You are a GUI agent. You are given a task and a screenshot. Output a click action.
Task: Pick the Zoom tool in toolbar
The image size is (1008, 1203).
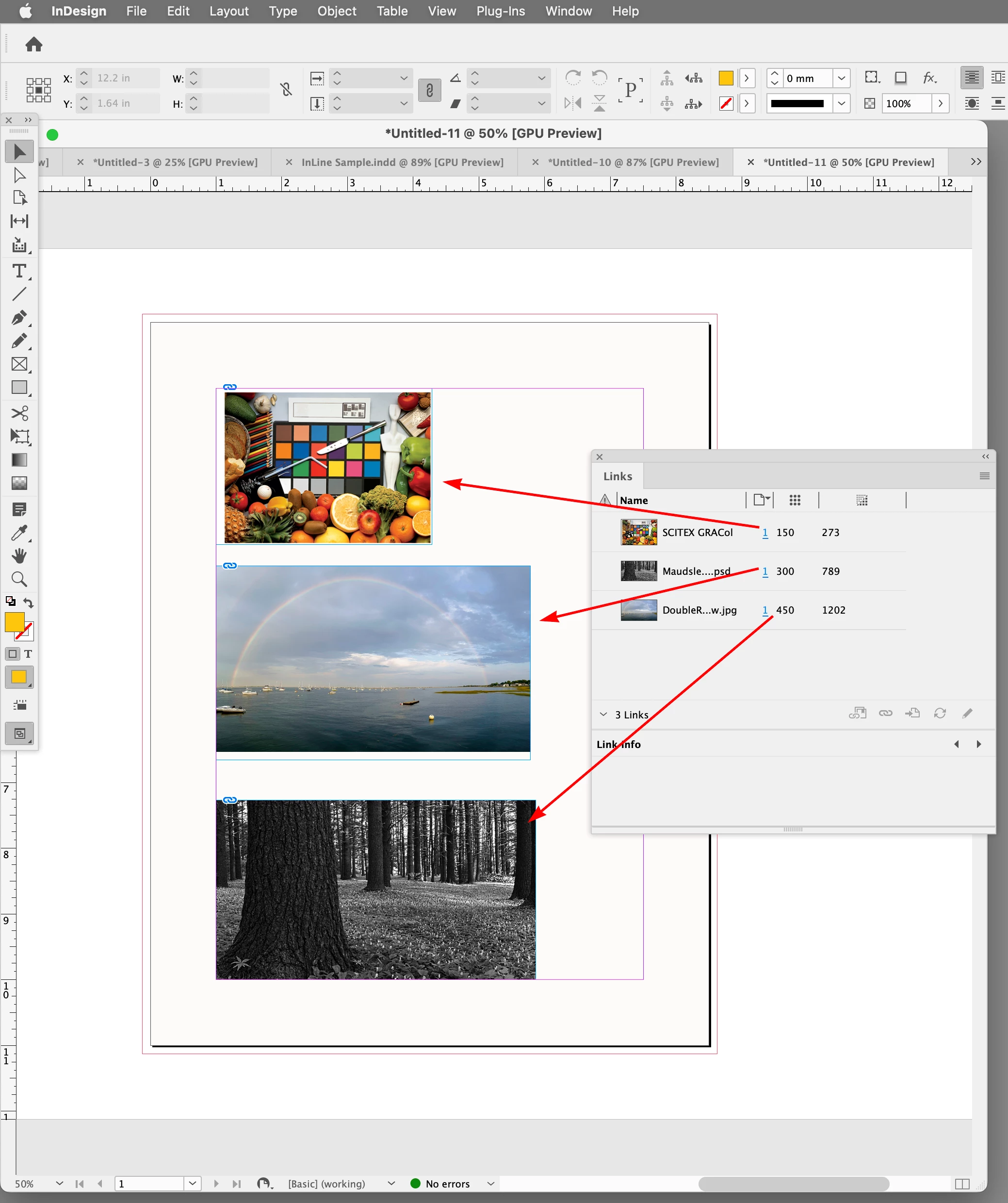[x=19, y=579]
